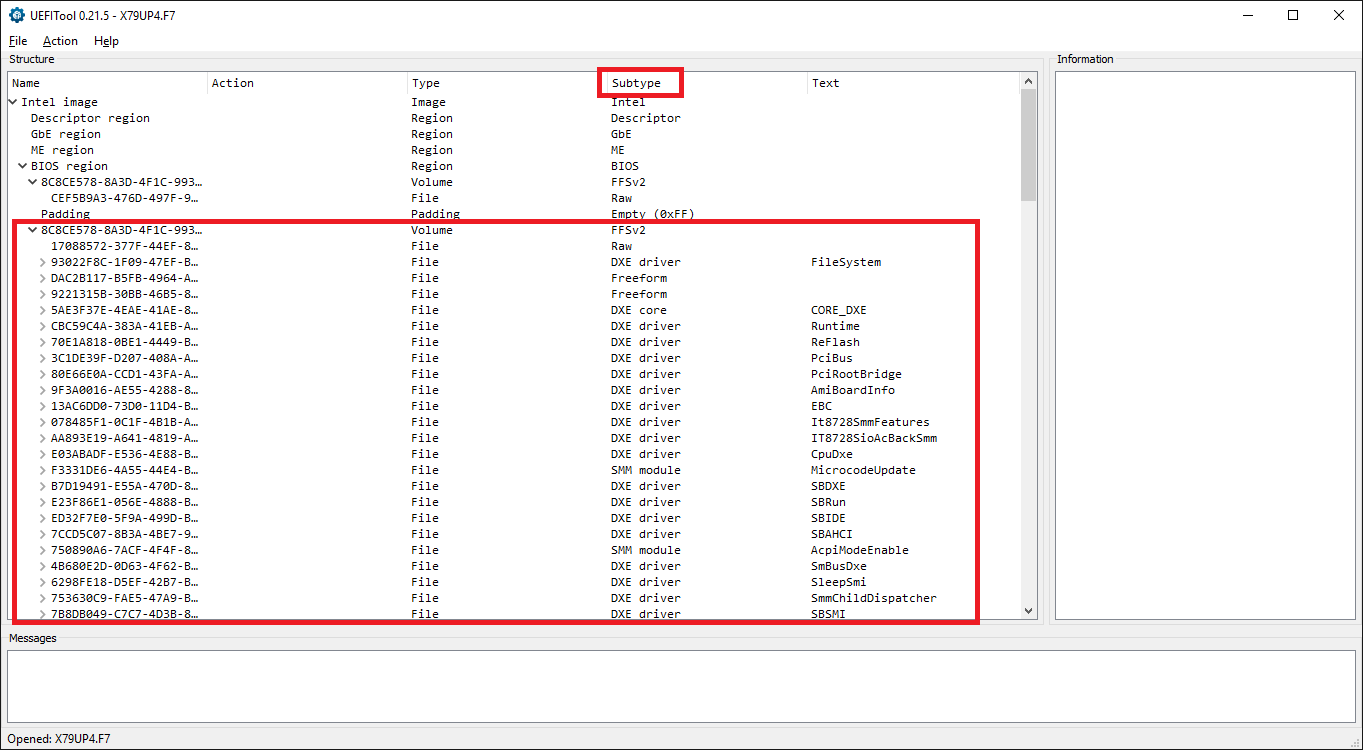Click the SmmChildDispatcher text cell
Screen dimensions: 1363x750
point(874,598)
